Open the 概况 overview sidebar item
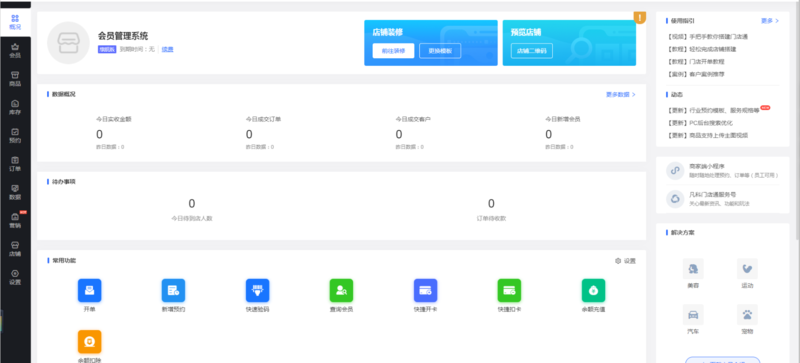The width and height of the screenshot is (800, 363). click(x=15, y=22)
